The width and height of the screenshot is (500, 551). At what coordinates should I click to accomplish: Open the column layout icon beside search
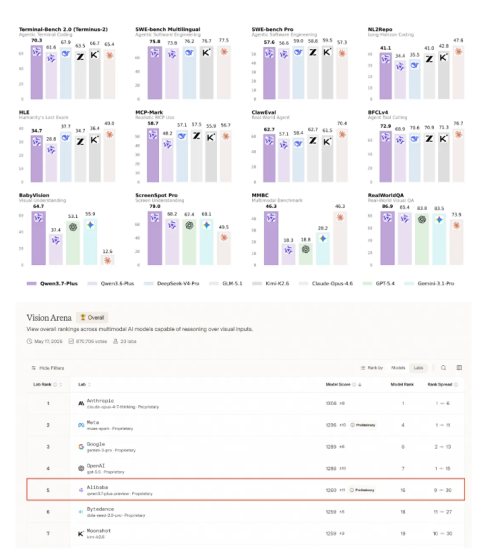click(459, 368)
